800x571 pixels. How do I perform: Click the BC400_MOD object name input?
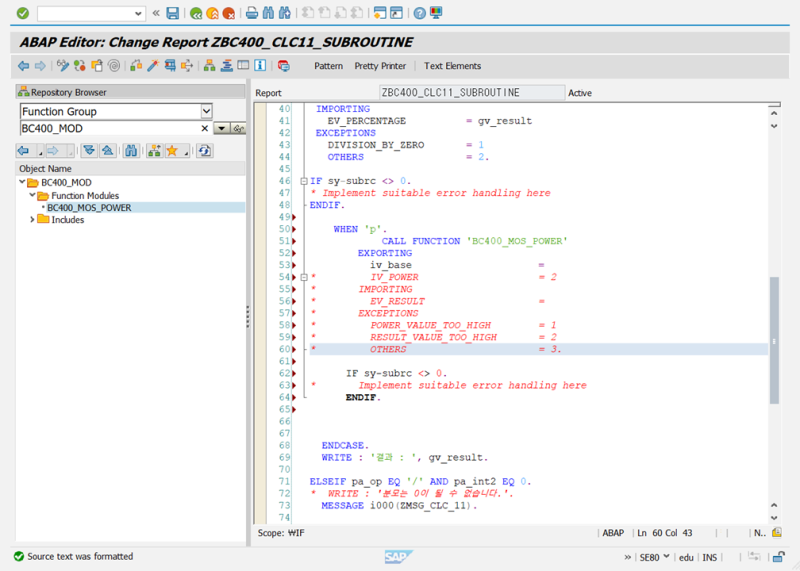pos(109,128)
